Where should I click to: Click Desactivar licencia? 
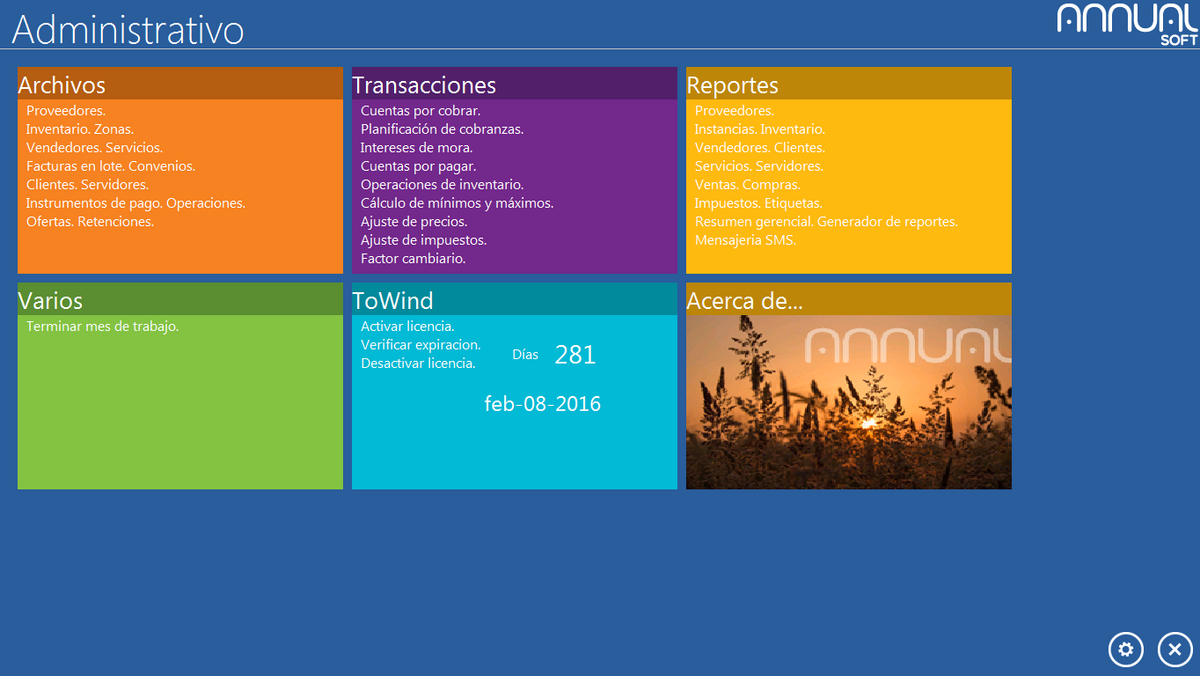click(418, 363)
